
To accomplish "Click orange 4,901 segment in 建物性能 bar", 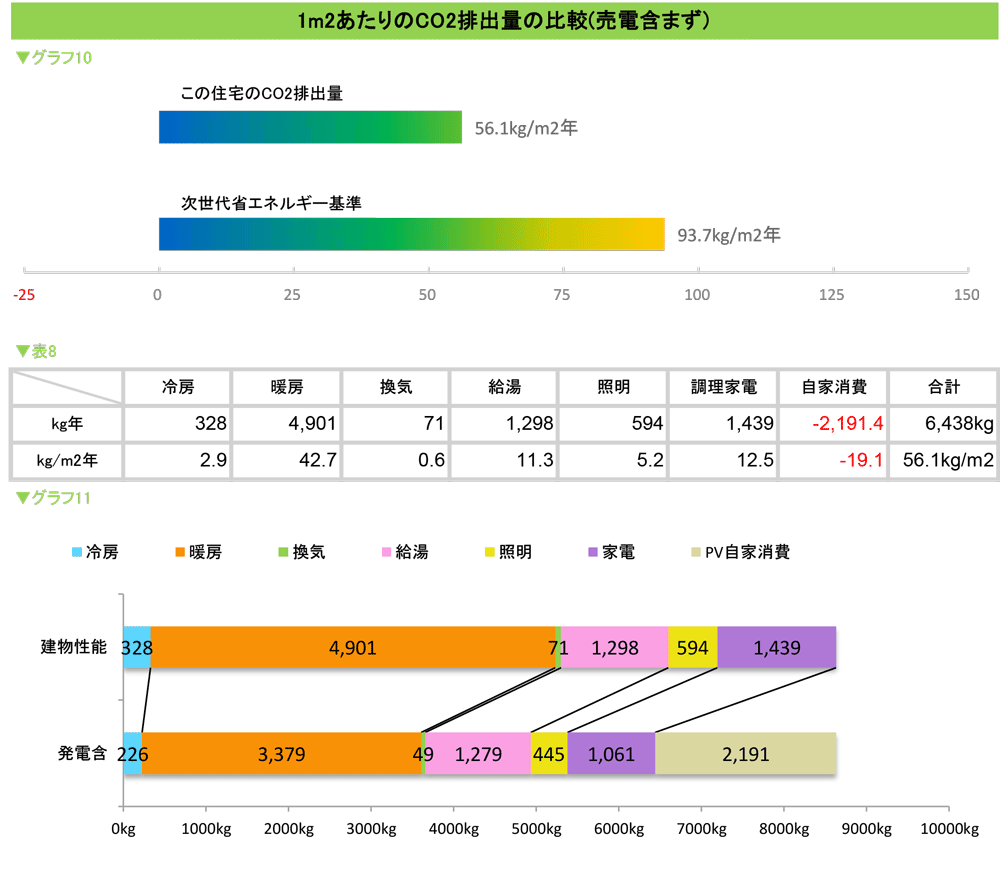I will click(353, 647).
